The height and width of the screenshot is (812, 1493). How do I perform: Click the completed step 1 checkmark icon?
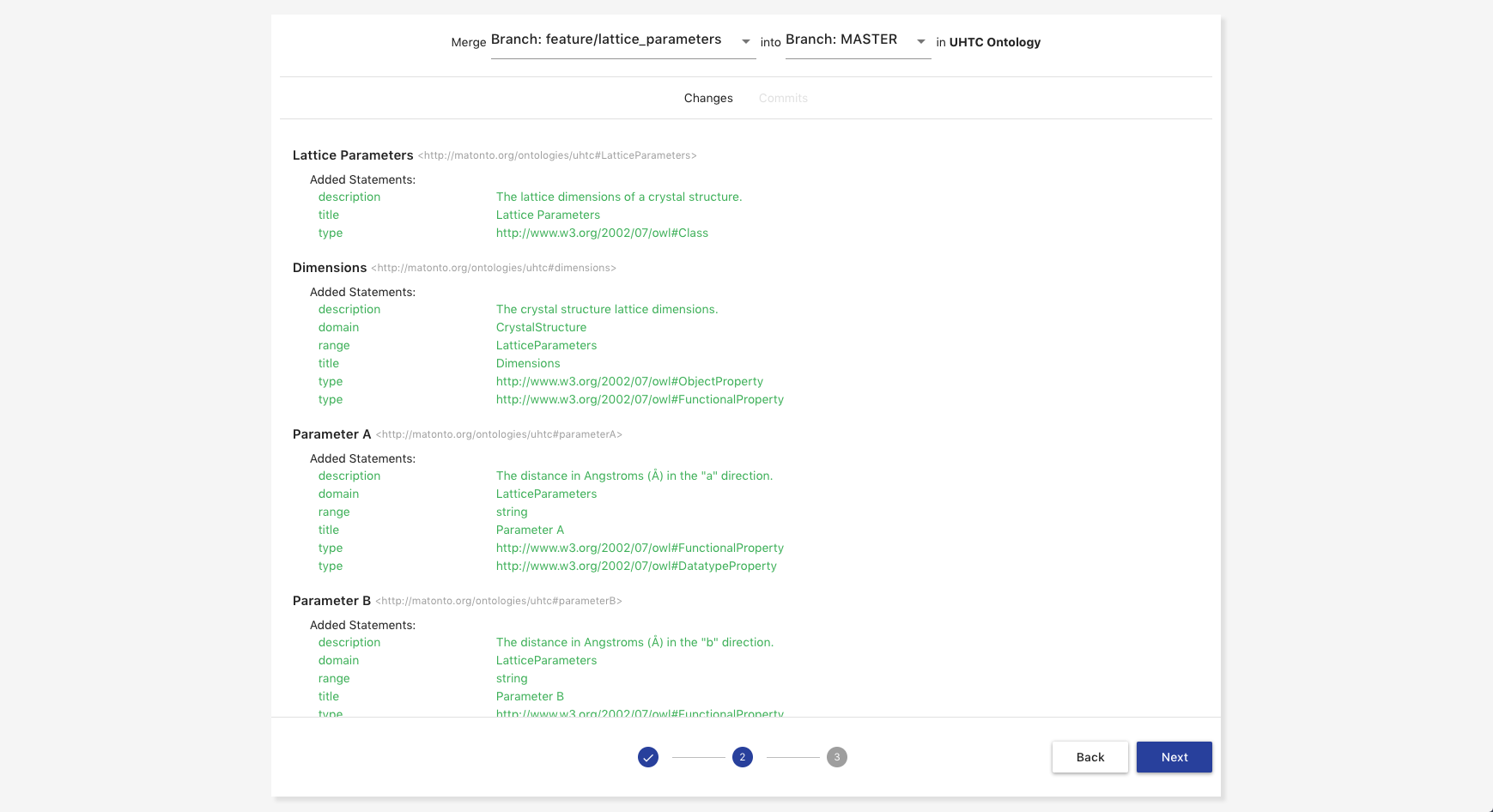648,757
